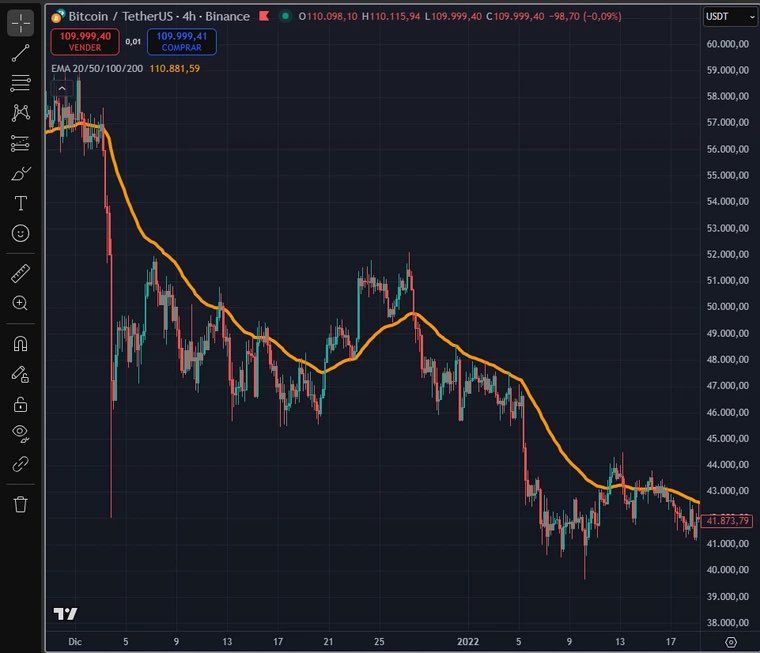Toggle stay in drawing mode
Screen dimensions: 760x653
20,374
